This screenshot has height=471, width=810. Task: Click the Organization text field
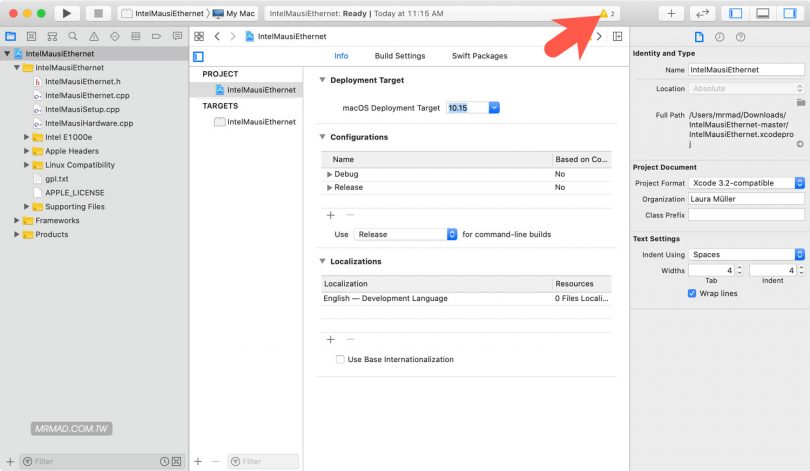click(746, 199)
